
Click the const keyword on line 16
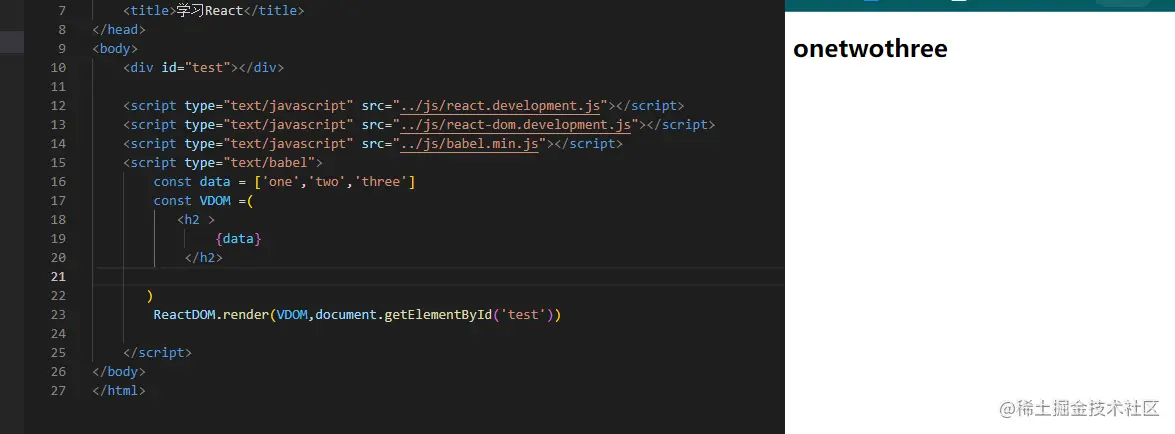click(173, 181)
